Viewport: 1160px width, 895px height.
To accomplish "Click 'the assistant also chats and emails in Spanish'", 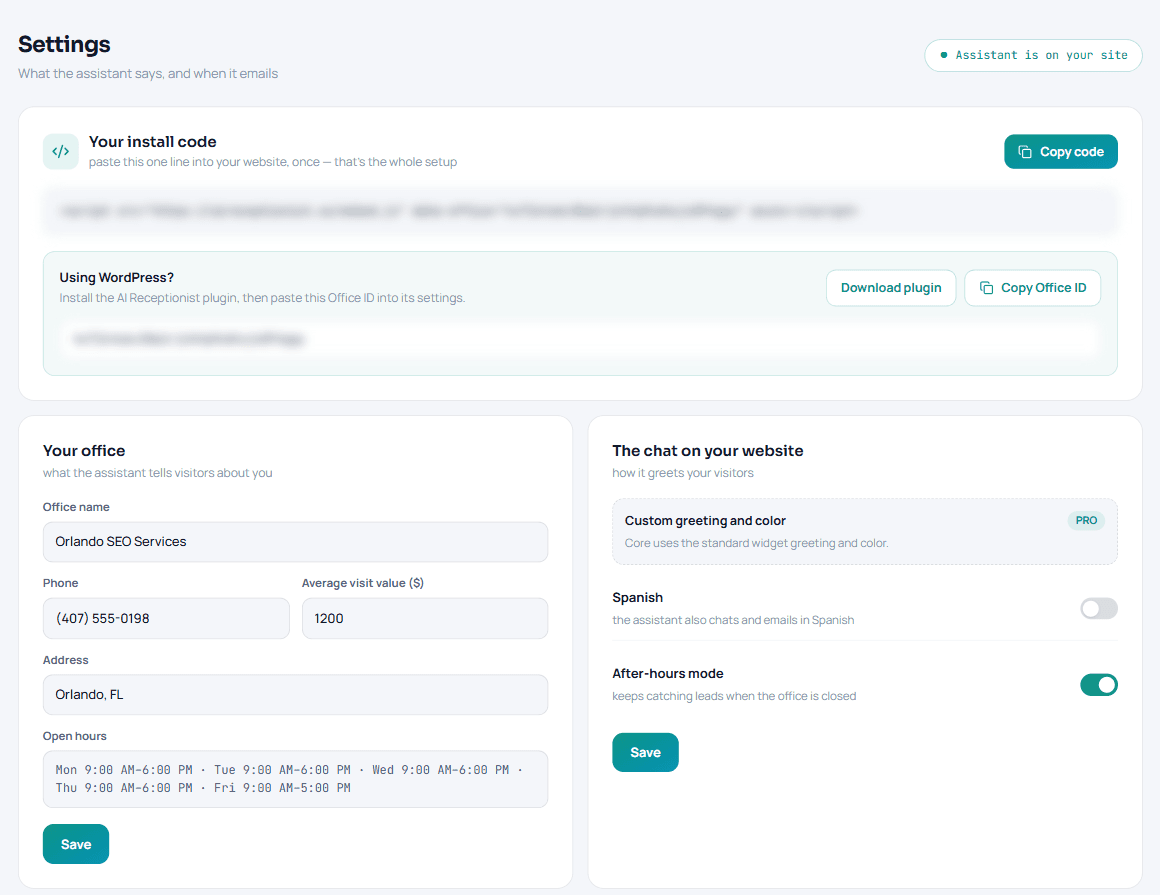I will (732, 620).
